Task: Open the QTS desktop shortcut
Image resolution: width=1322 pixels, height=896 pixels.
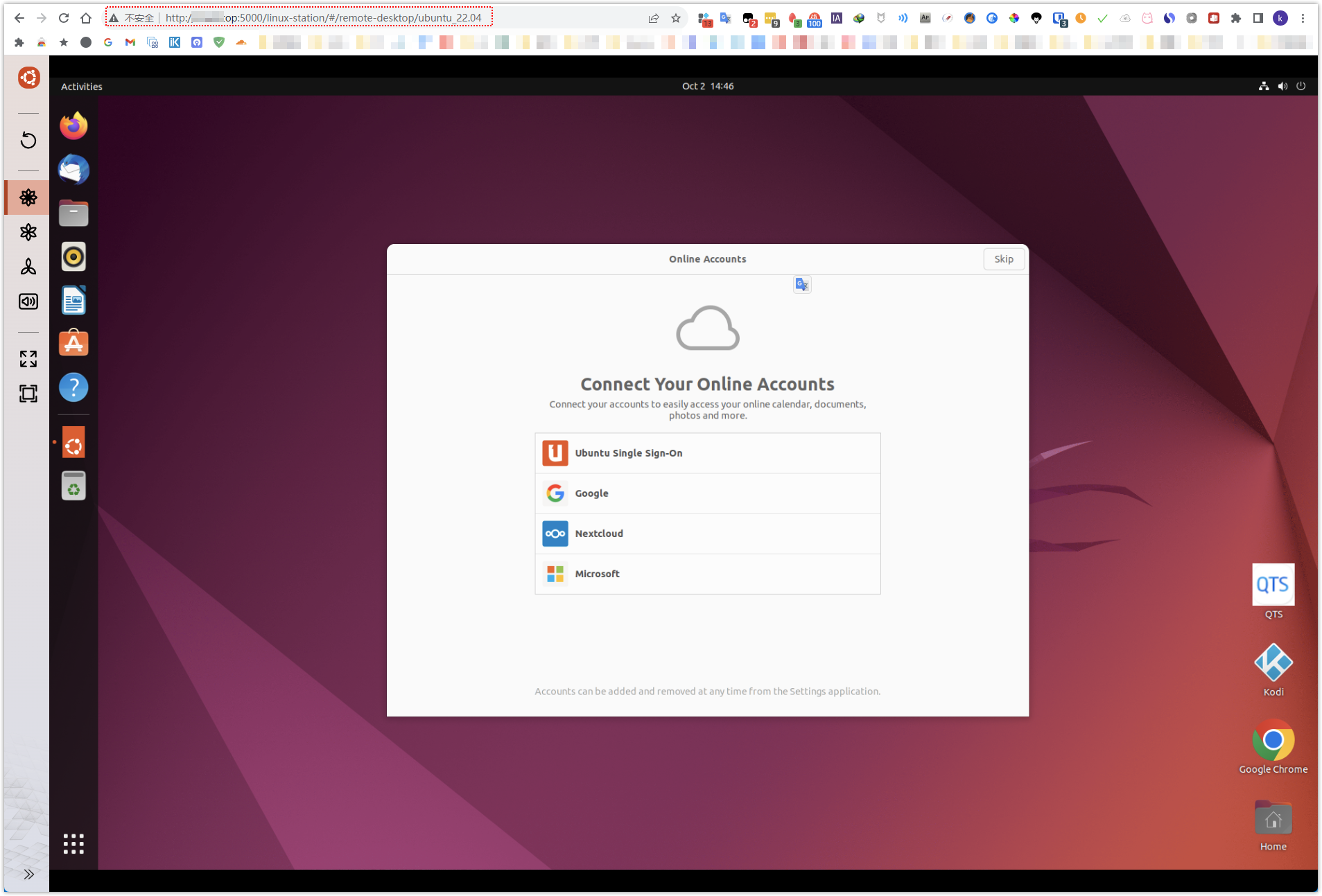Action: pyautogui.click(x=1273, y=592)
